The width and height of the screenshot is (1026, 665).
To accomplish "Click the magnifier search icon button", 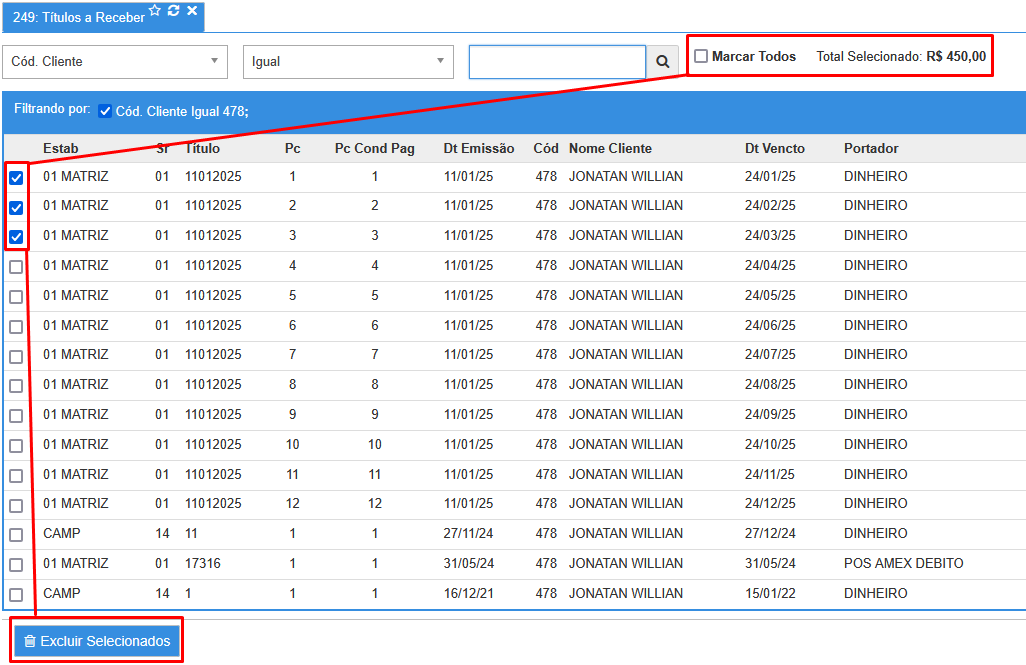I will [x=662, y=62].
